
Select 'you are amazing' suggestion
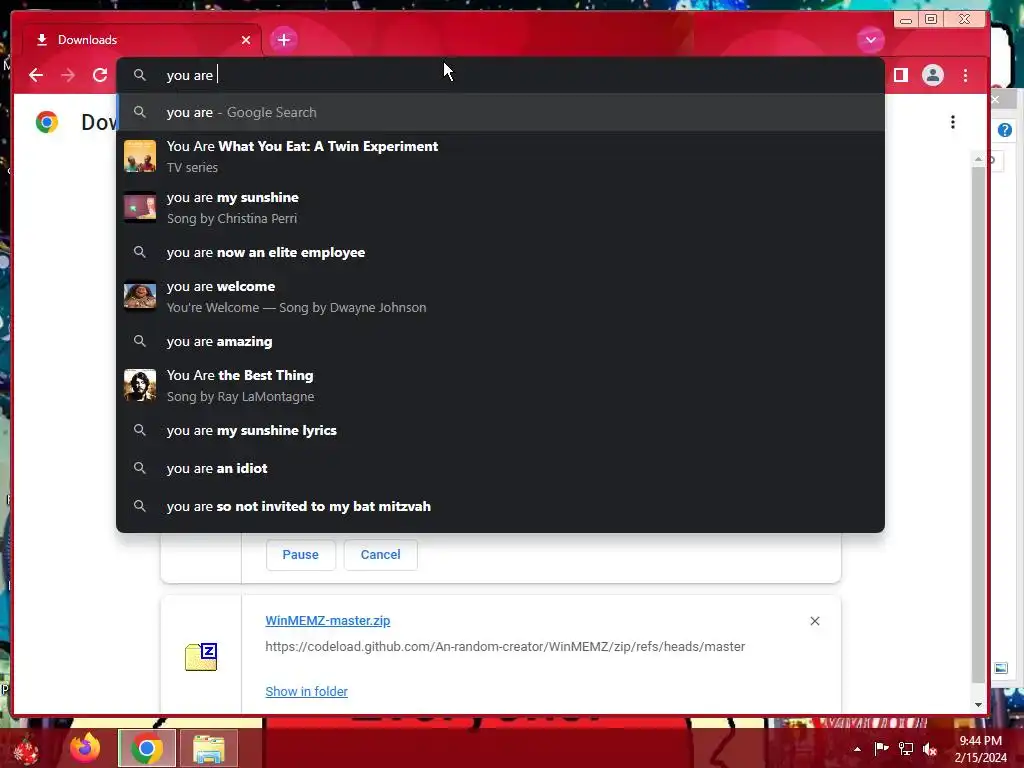(x=500, y=341)
